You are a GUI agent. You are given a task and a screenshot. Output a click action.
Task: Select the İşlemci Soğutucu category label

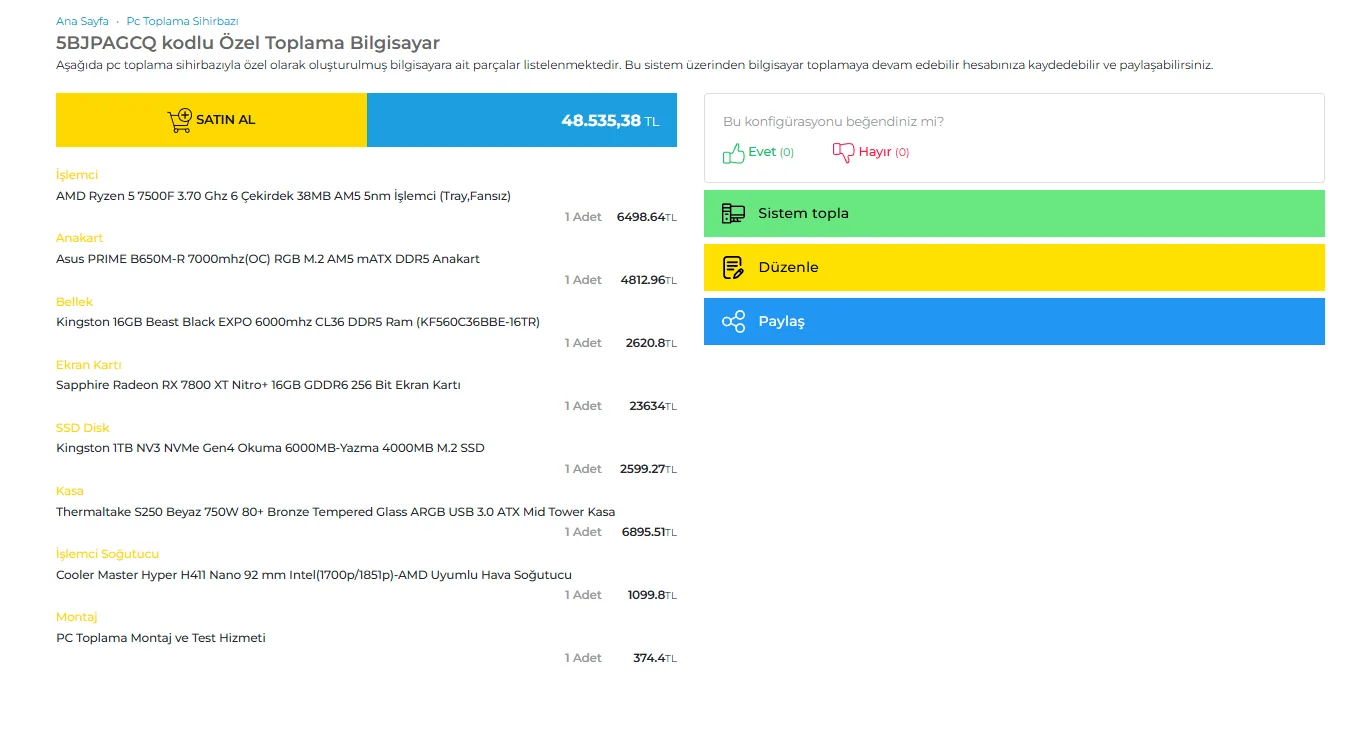click(108, 554)
